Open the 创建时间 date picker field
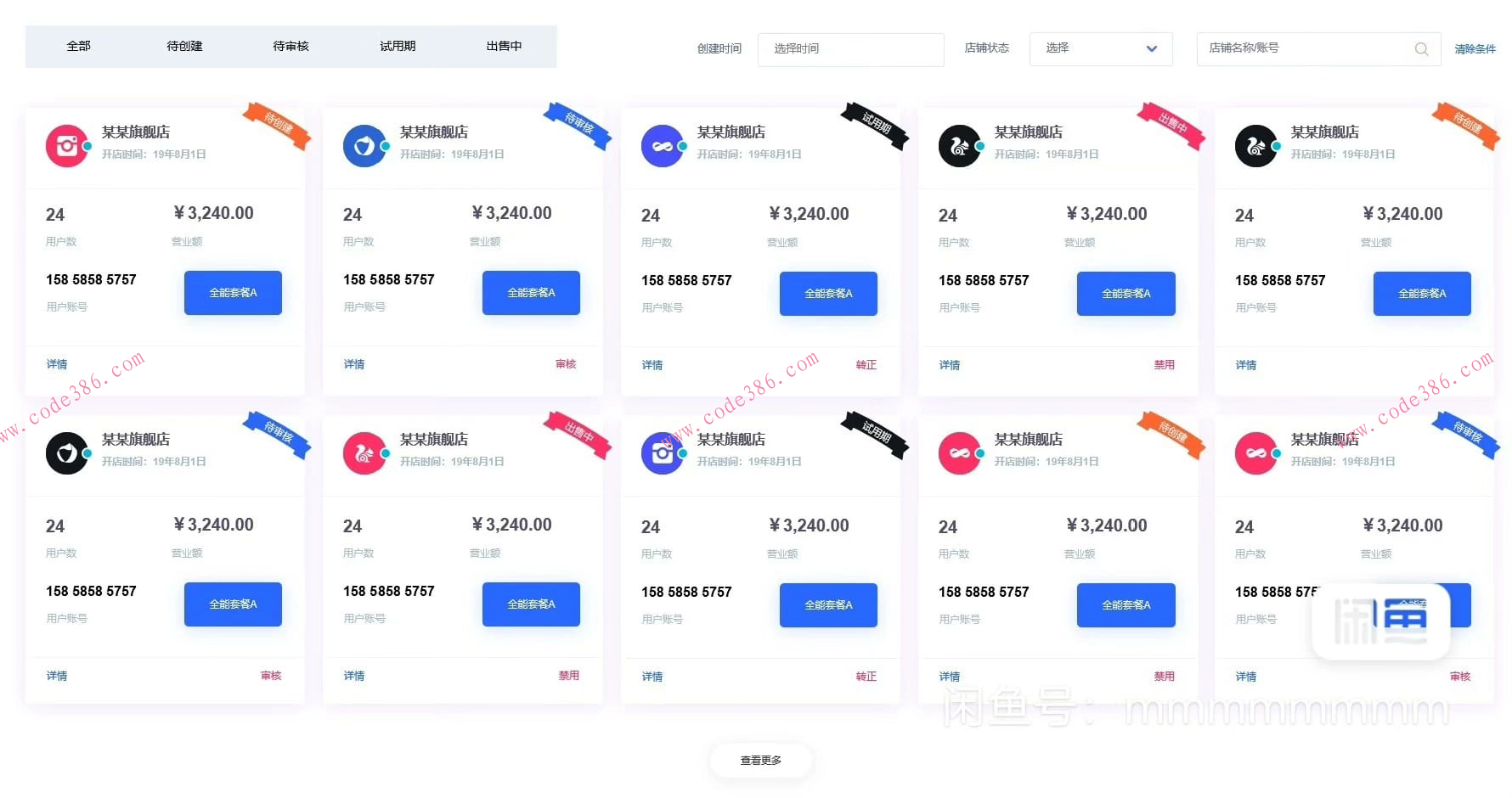Screen dimensions: 1512x798 click(850, 49)
